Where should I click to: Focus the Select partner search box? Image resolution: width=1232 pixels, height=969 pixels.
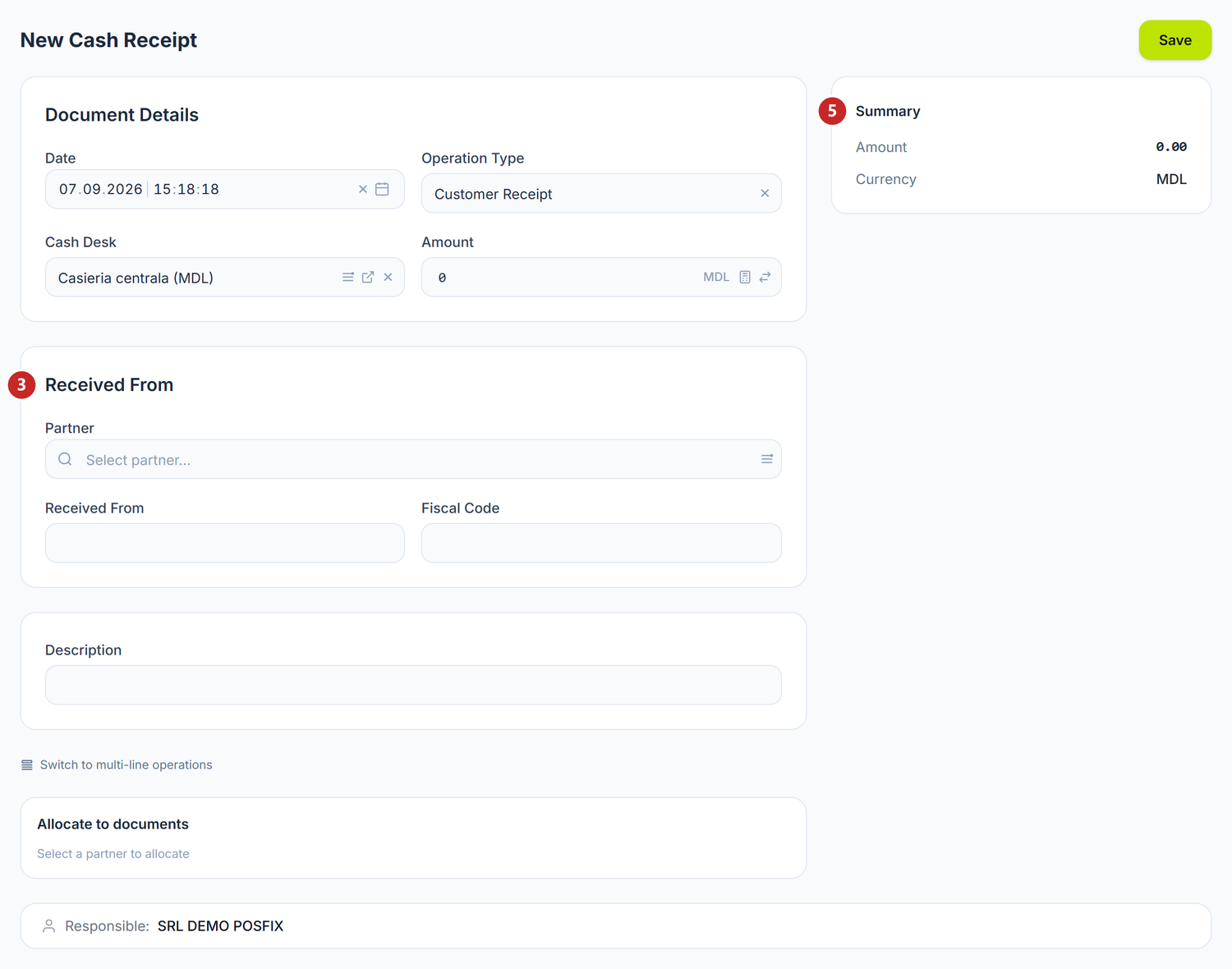pyautogui.click(x=413, y=459)
